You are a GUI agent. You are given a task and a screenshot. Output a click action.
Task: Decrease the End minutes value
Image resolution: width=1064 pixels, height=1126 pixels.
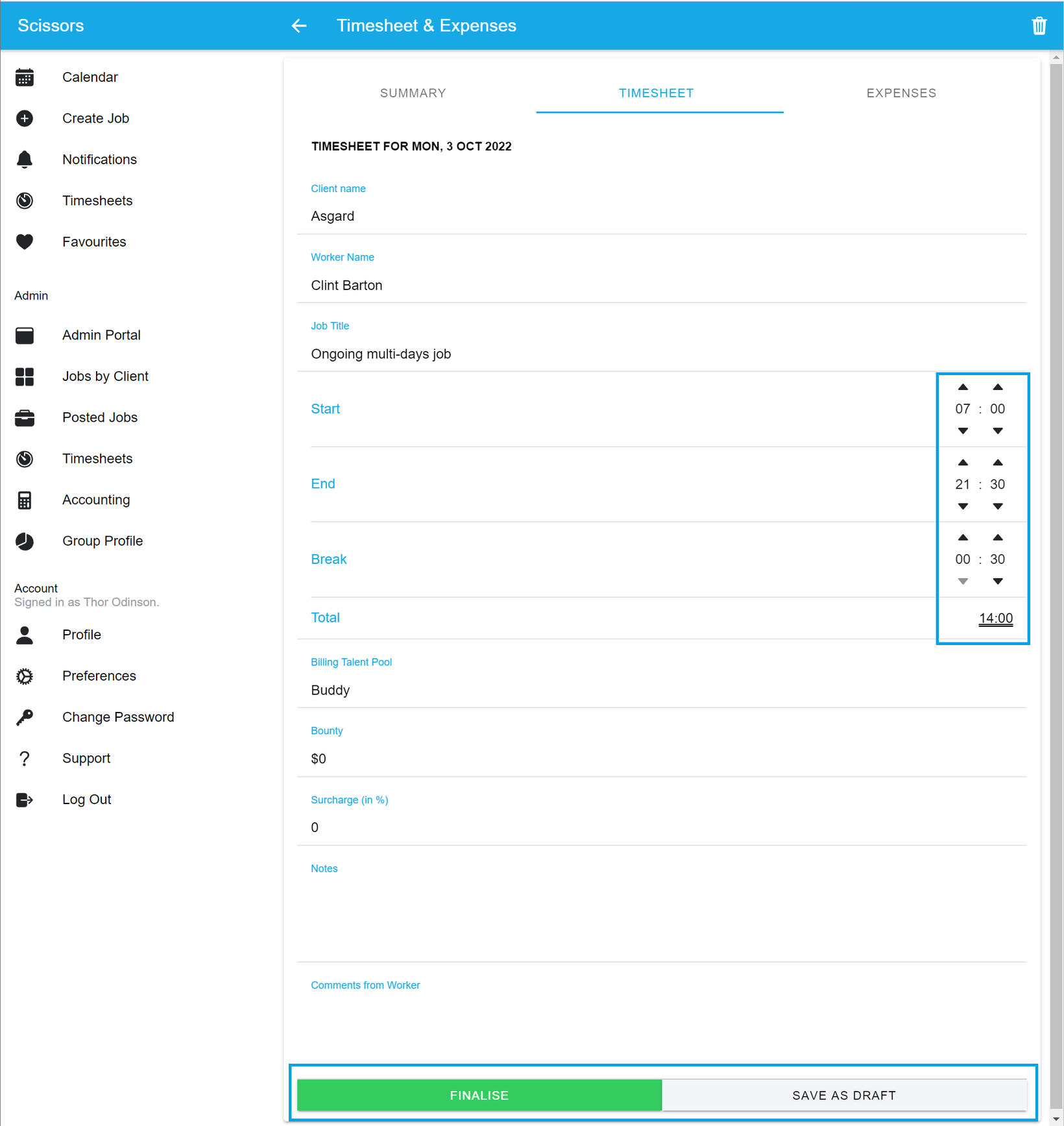pos(998,506)
